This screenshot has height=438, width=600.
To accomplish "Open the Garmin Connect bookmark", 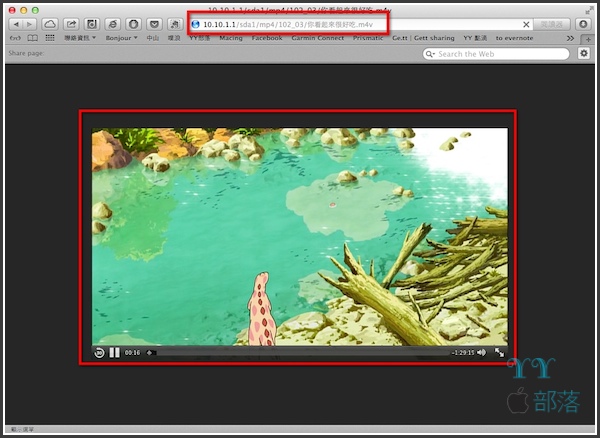I will click(x=318, y=38).
